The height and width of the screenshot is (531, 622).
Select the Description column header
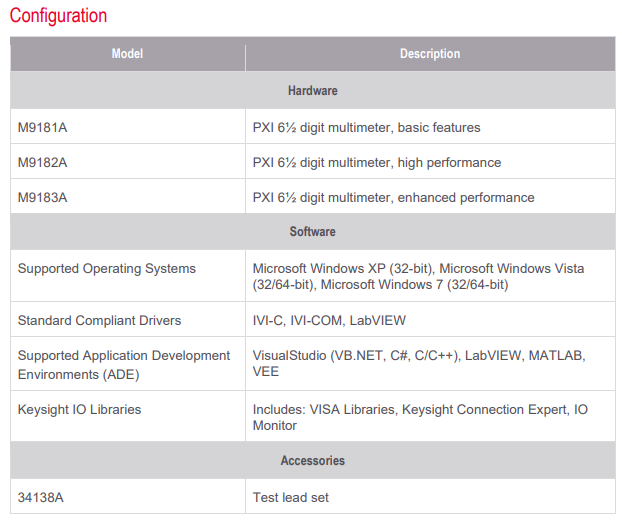(430, 54)
